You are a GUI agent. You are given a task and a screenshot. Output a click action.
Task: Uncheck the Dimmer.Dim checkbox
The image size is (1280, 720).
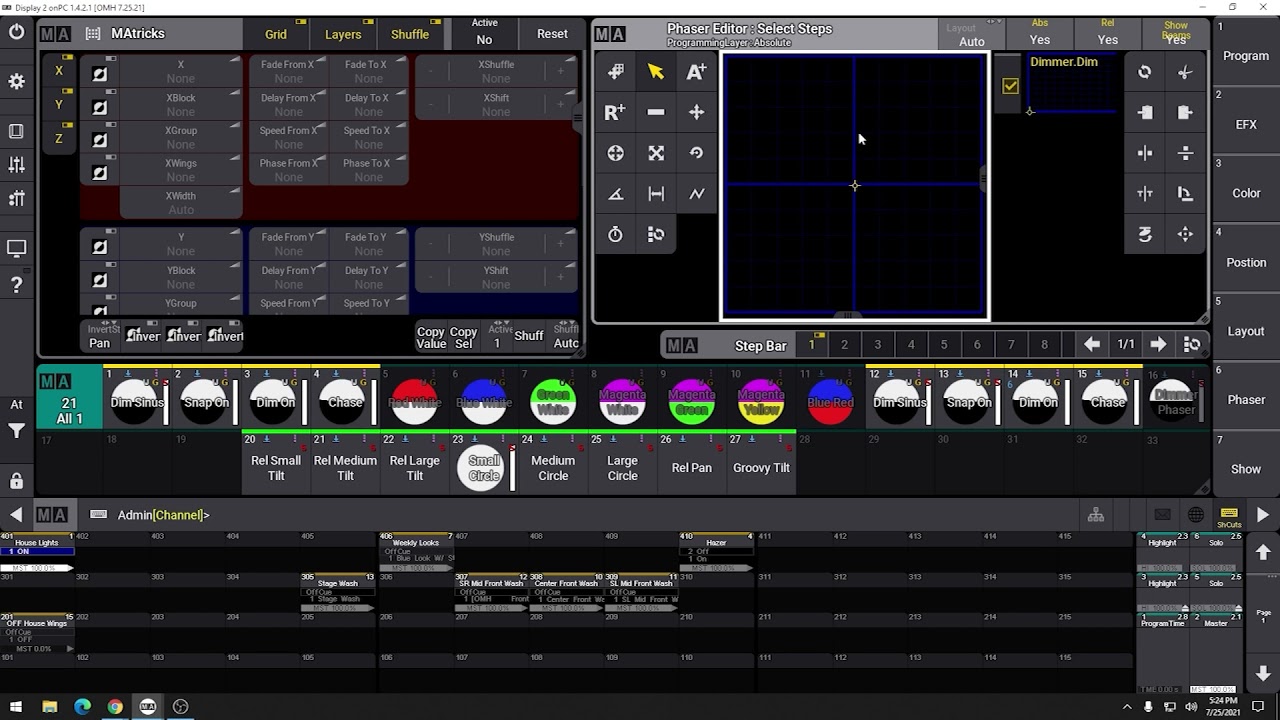pyautogui.click(x=1010, y=86)
